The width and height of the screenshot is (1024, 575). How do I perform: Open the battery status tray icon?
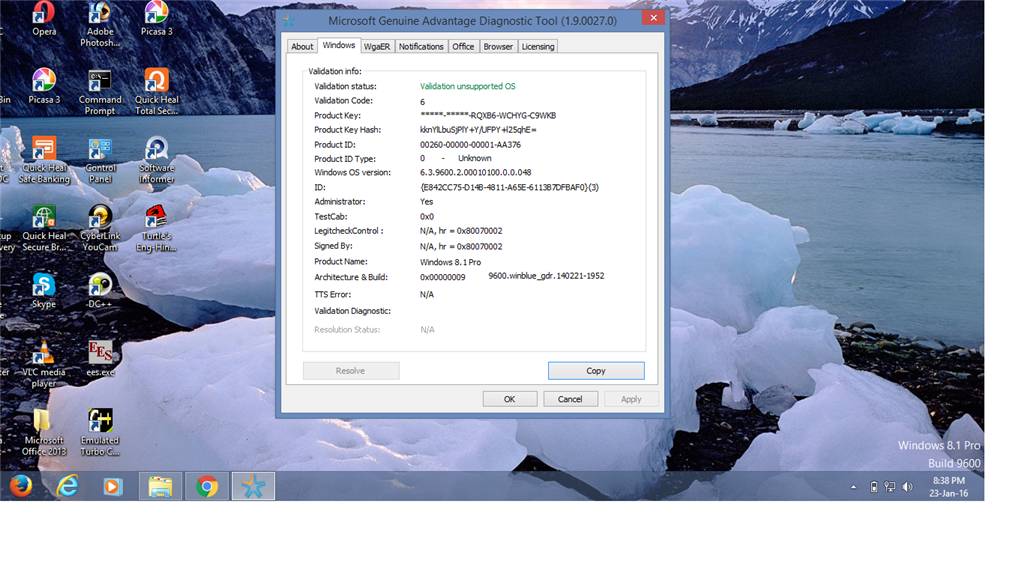point(874,487)
